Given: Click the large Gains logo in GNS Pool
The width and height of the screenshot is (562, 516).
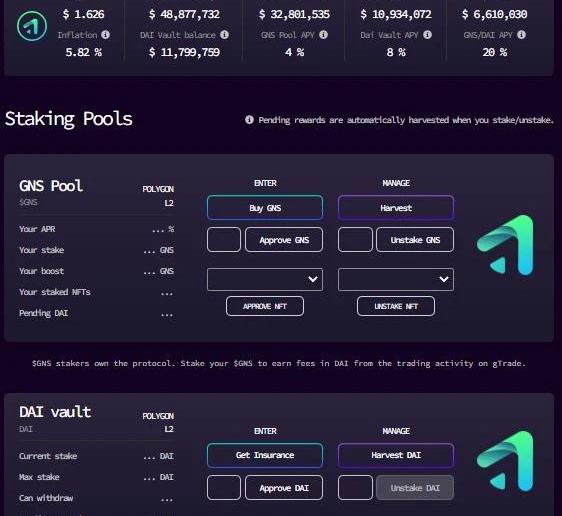Looking at the screenshot, I should (505, 245).
